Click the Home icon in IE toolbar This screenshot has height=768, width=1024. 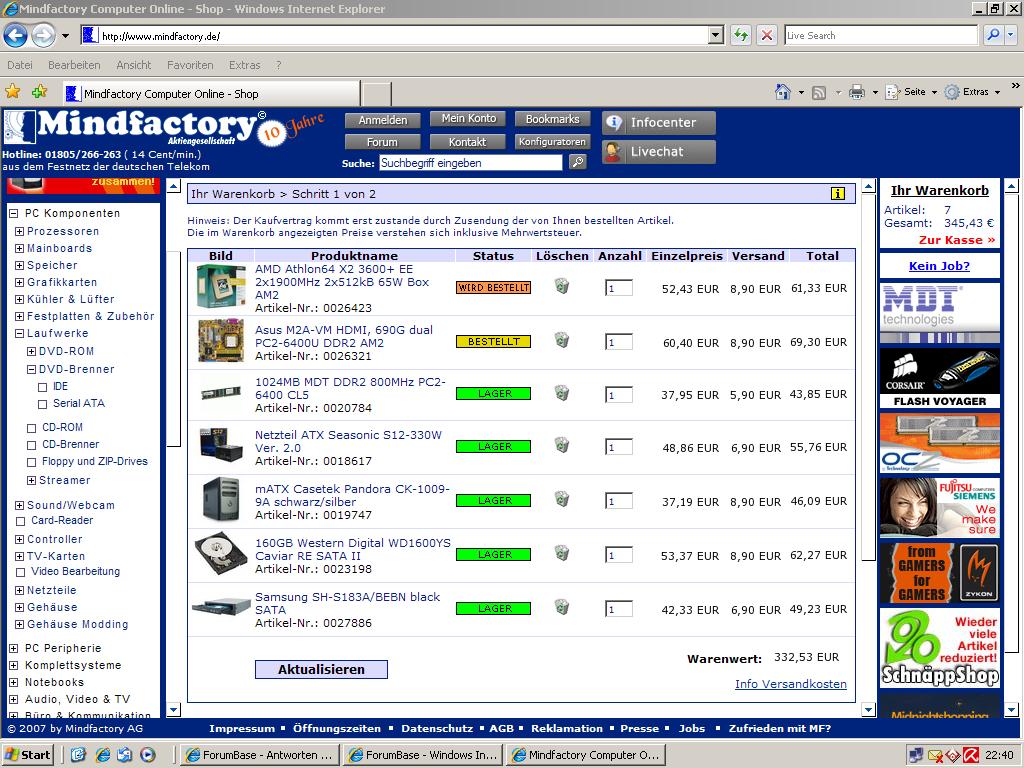(x=782, y=92)
